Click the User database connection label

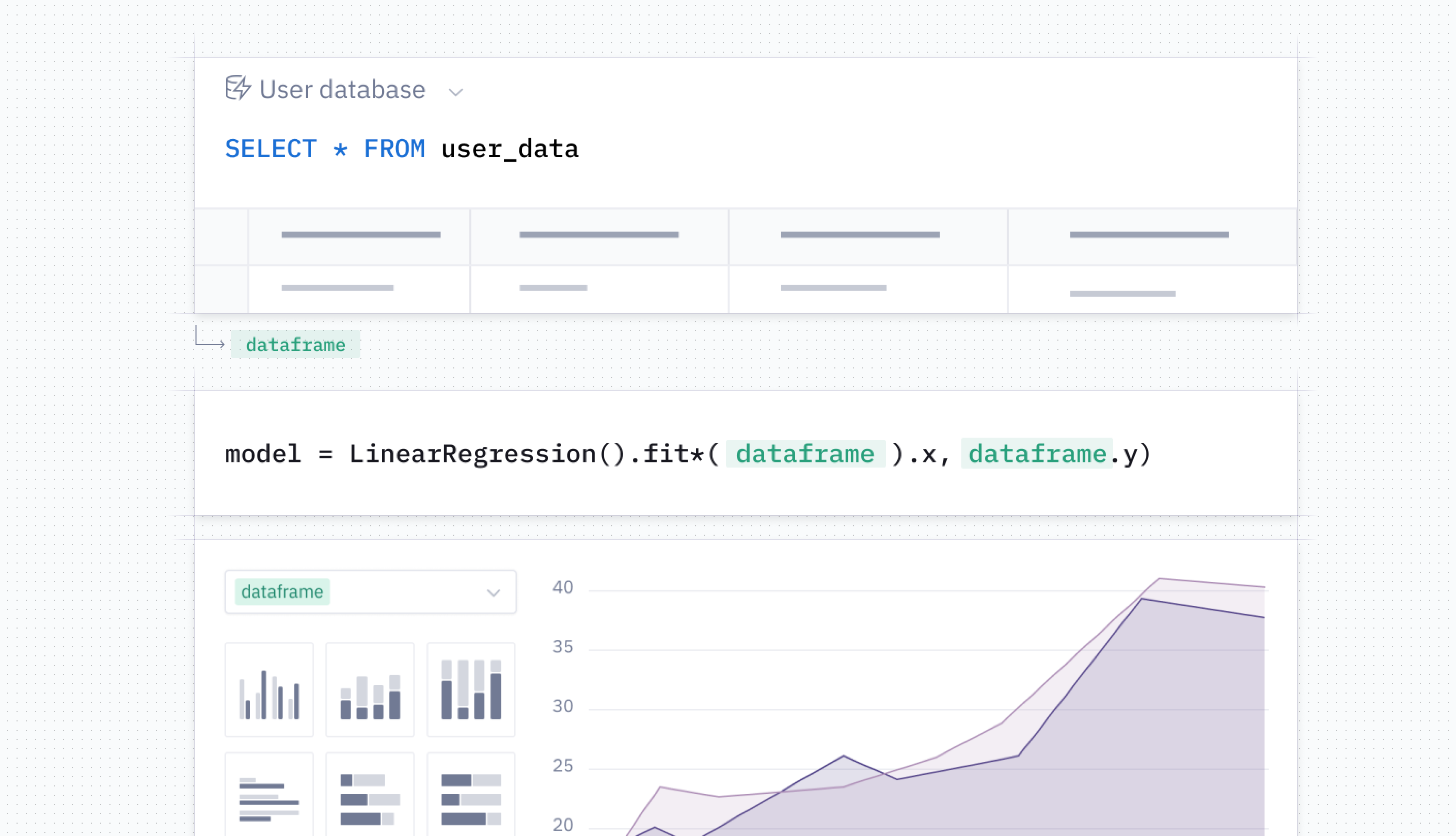(342, 89)
